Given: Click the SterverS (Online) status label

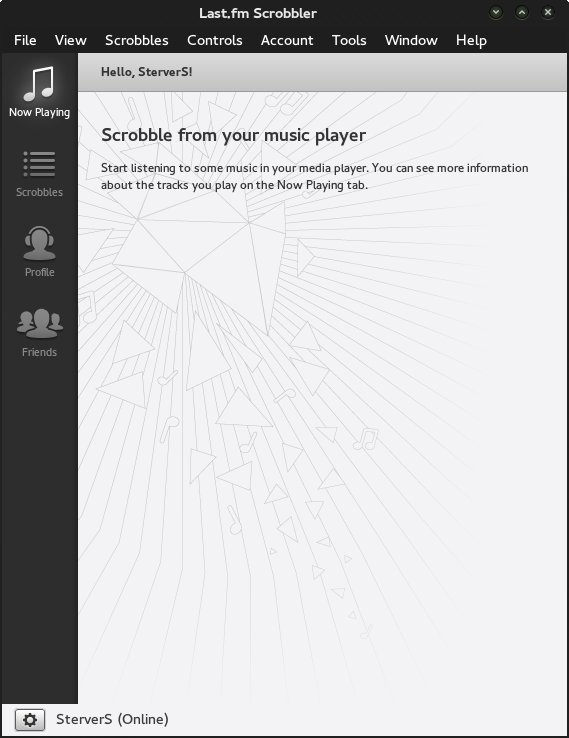Looking at the screenshot, I should (x=112, y=719).
